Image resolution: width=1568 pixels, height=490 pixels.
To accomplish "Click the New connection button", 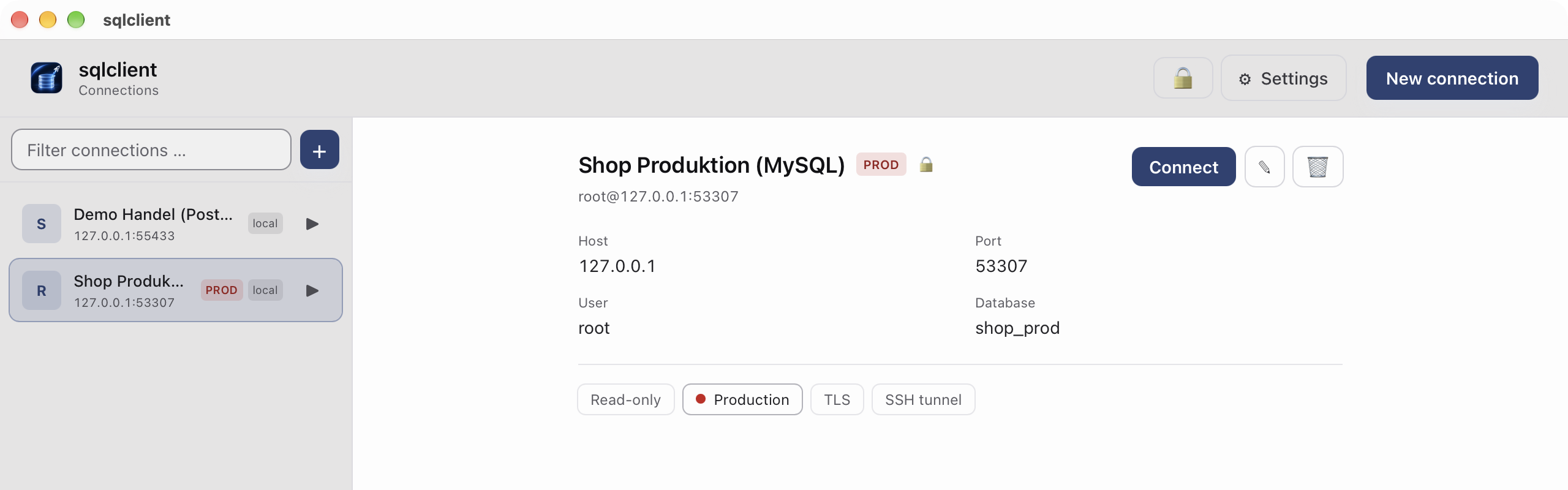I will 1452,78.
